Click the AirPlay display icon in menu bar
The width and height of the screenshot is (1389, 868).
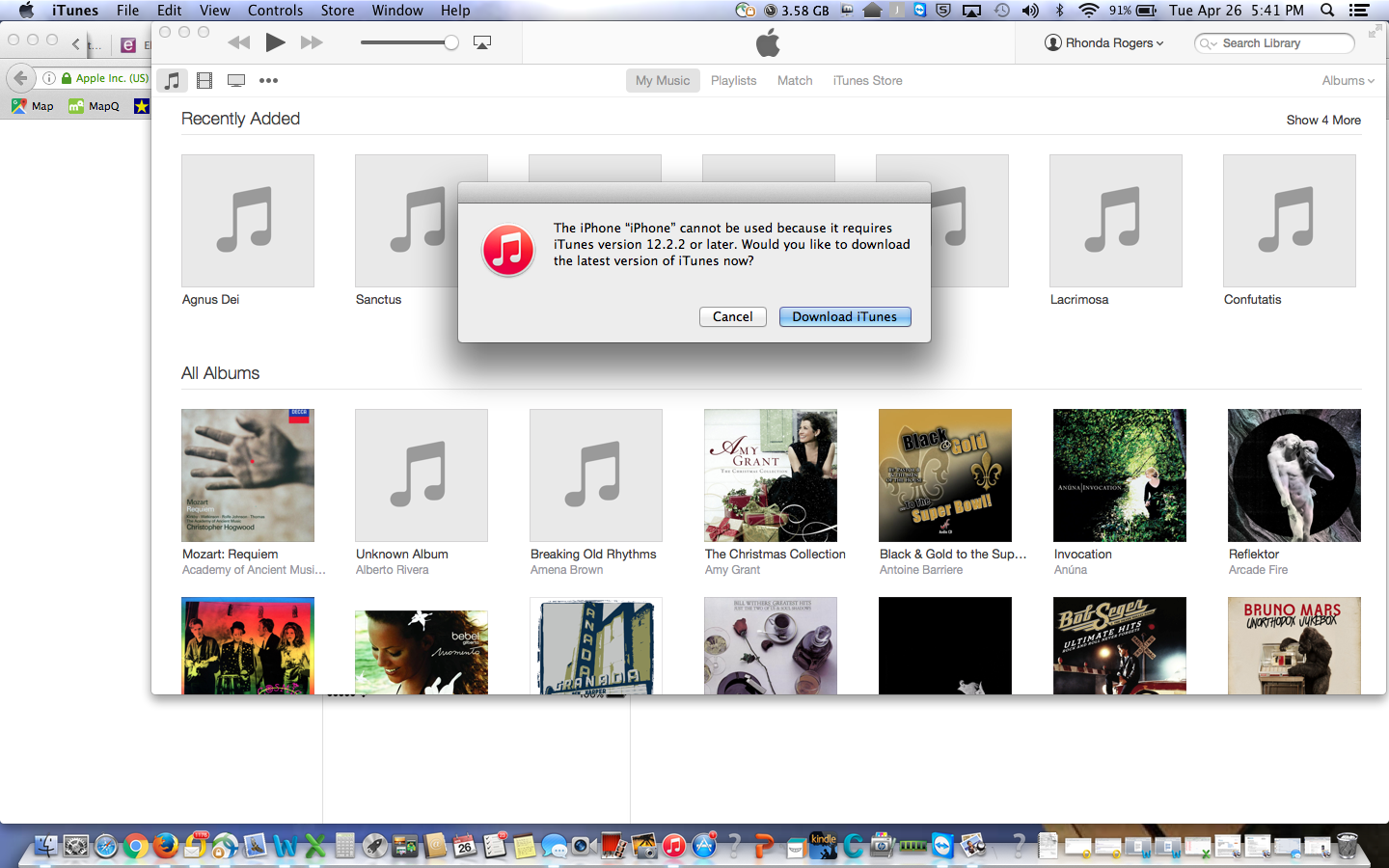click(x=972, y=11)
